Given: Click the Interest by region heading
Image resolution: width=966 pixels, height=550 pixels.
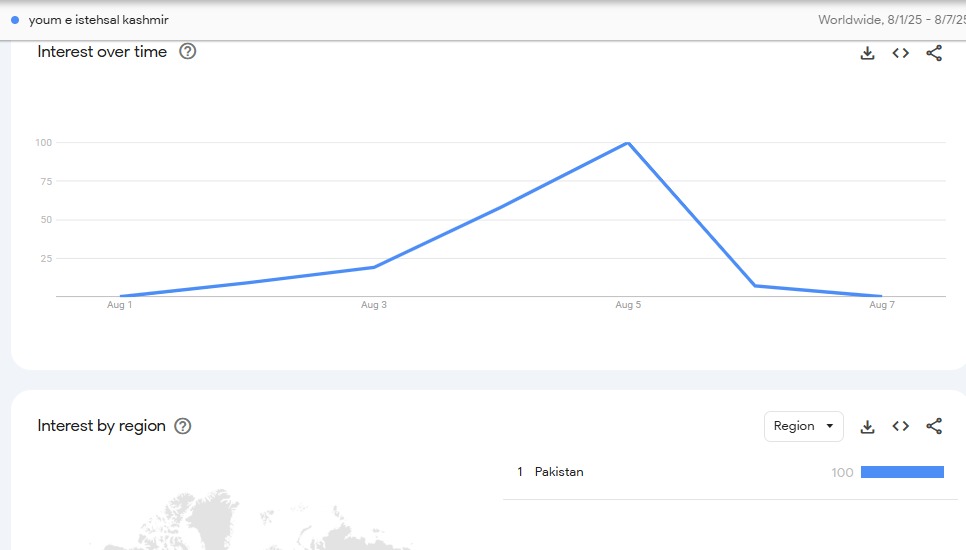Looking at the screenshot, I should pyautogui.click(x=101, y=426).
